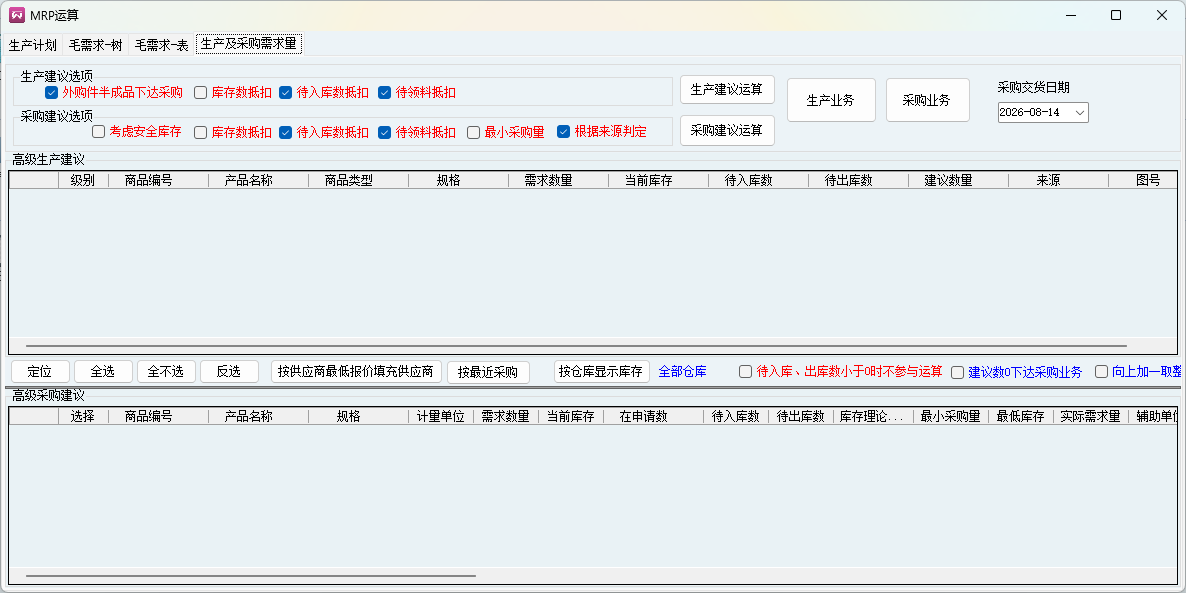Viewport: 1186px width, 593px height.
Task: Click 级别 column header in 高级生产建议
Action: point(83,180)
